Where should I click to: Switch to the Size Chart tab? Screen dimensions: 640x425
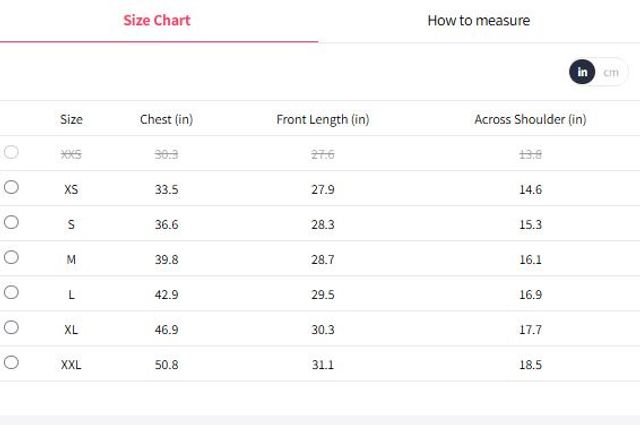click(x=157, y=20)
